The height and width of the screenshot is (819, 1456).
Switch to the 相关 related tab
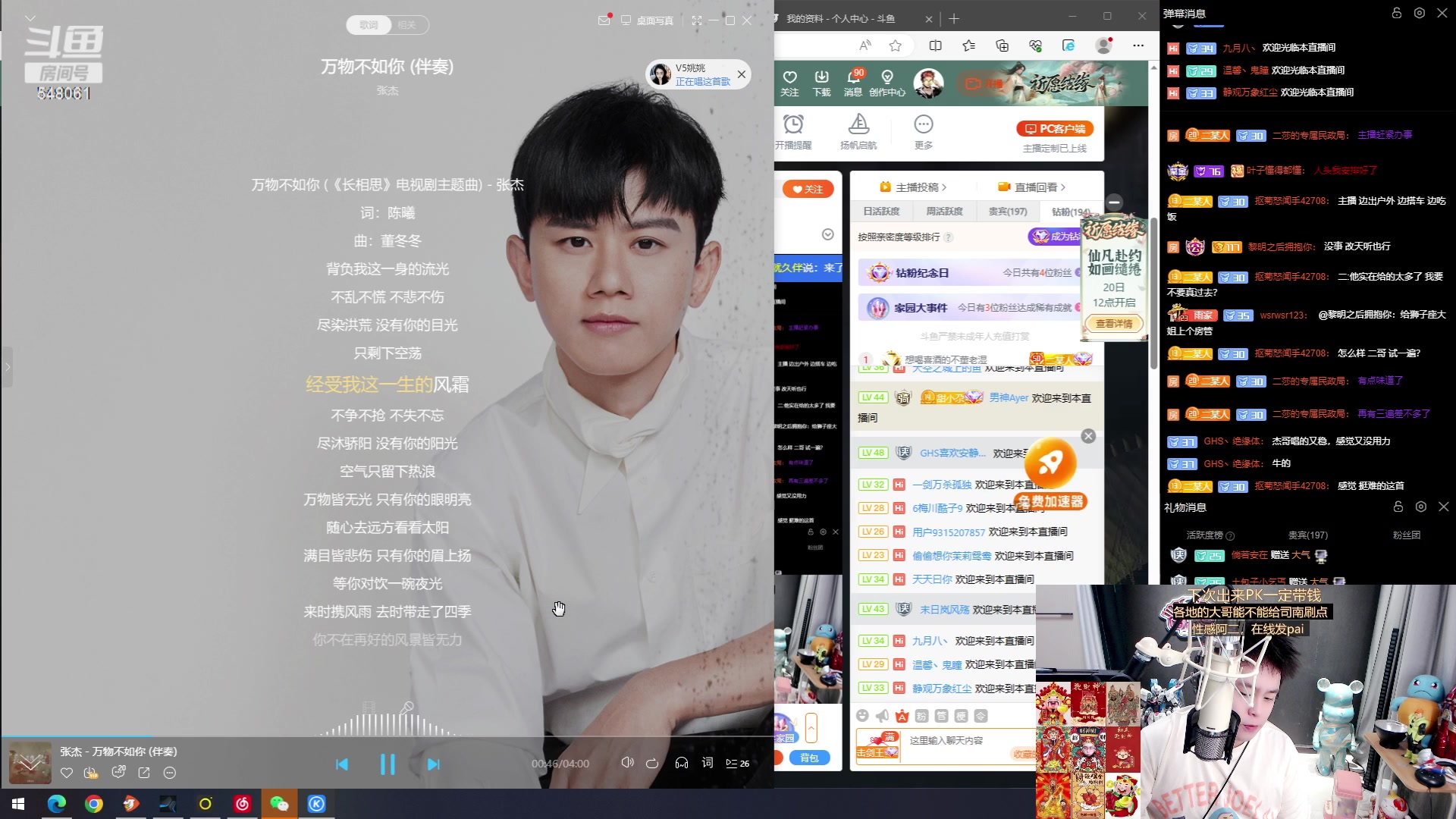click(407, 25)
